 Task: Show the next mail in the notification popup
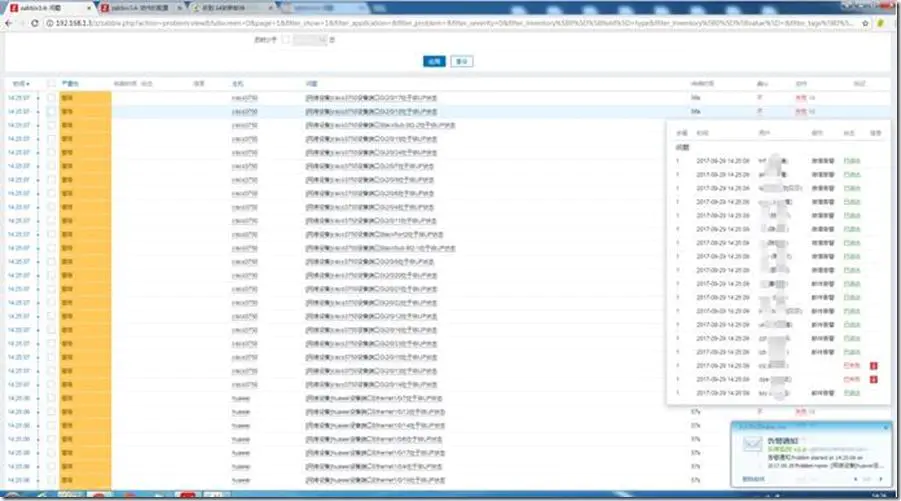pos(881,479)
